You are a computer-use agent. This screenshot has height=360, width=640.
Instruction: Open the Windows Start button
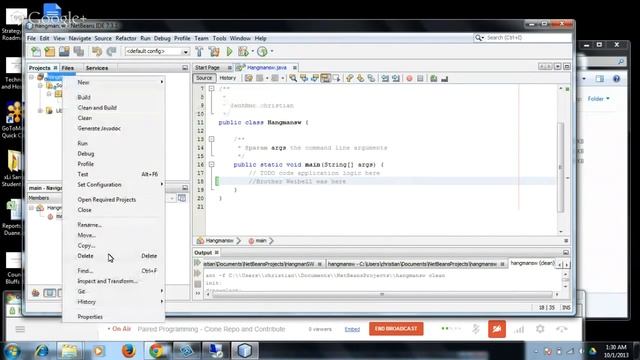point(12,351)
